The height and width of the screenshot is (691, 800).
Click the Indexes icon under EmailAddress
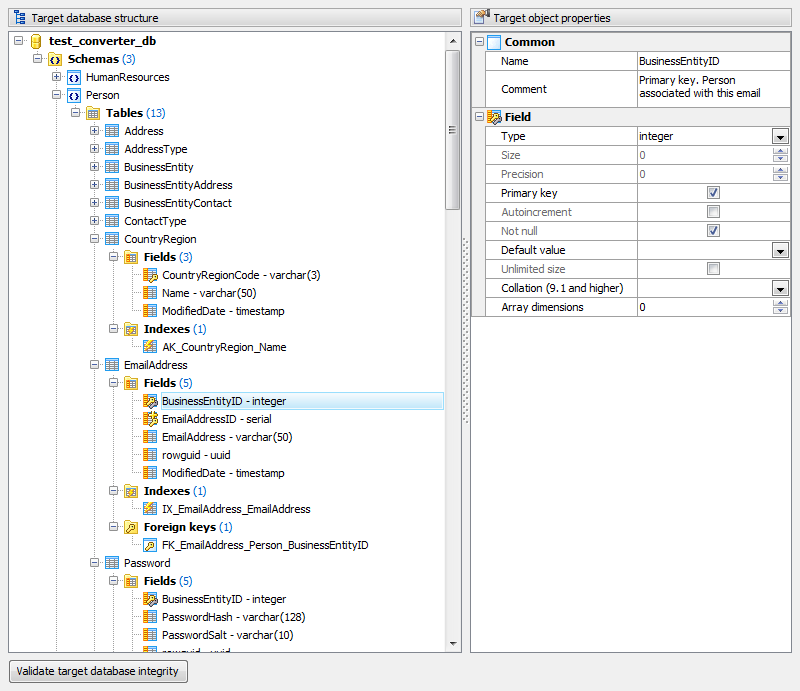pos(130,491)
